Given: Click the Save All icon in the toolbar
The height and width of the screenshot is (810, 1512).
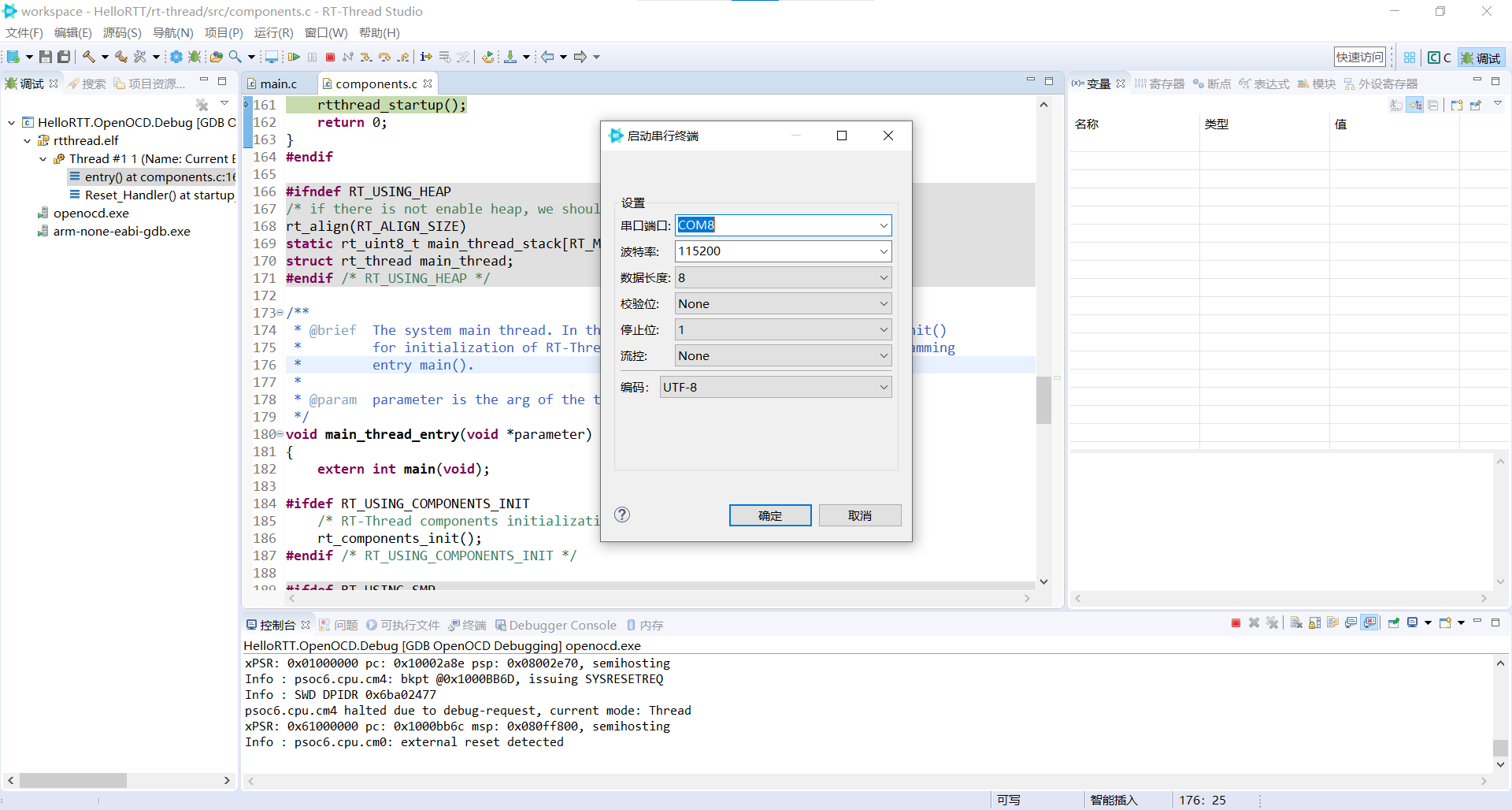Looking at the screenshot, I should point(64,57).
